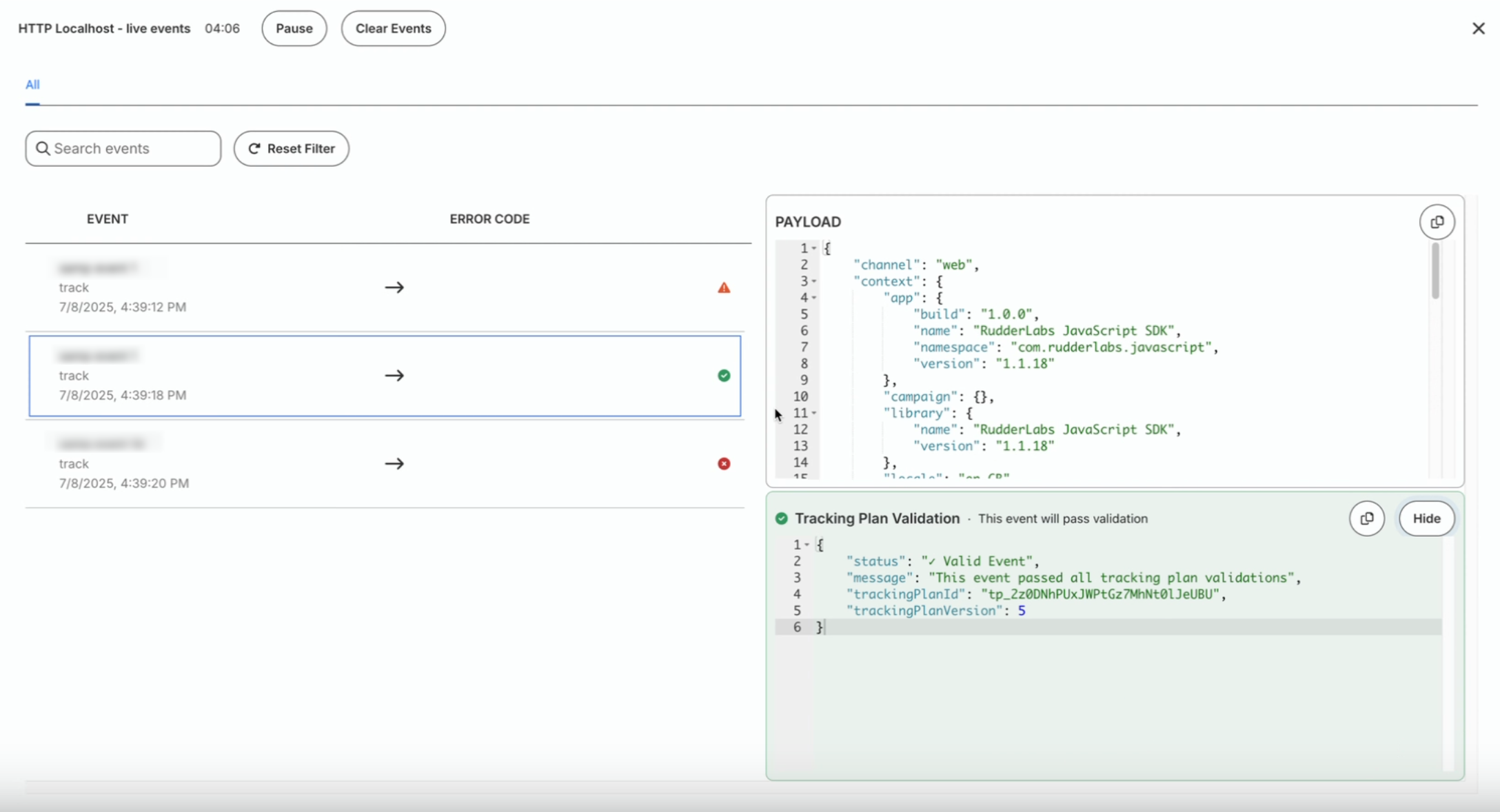The width and height of the screenshot is (1500, 812).
Task: Click the magnifier icon in search box
Action: [x=43, y=148]
